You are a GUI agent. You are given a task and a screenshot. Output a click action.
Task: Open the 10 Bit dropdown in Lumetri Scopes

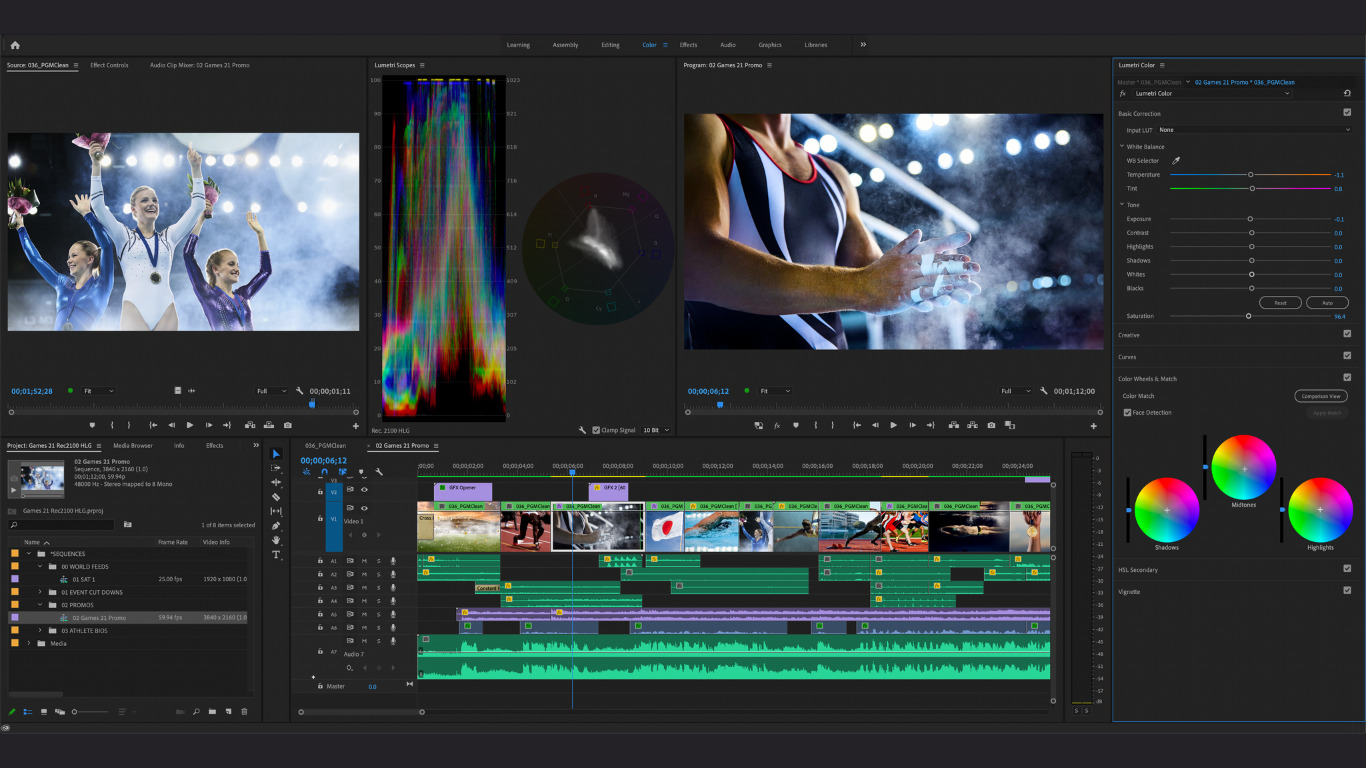(x=656, y=430)
